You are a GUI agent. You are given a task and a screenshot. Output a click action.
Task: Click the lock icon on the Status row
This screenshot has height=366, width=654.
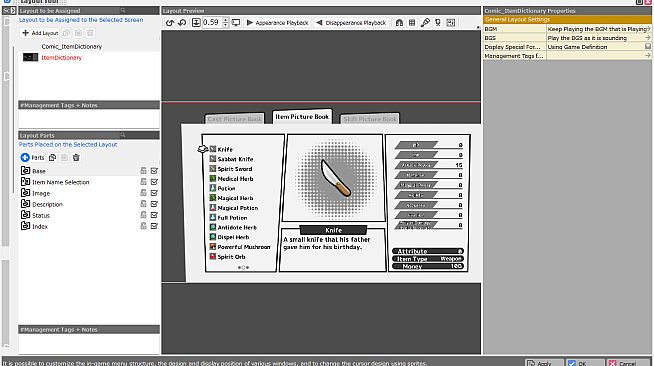click(x=143, y=215)
